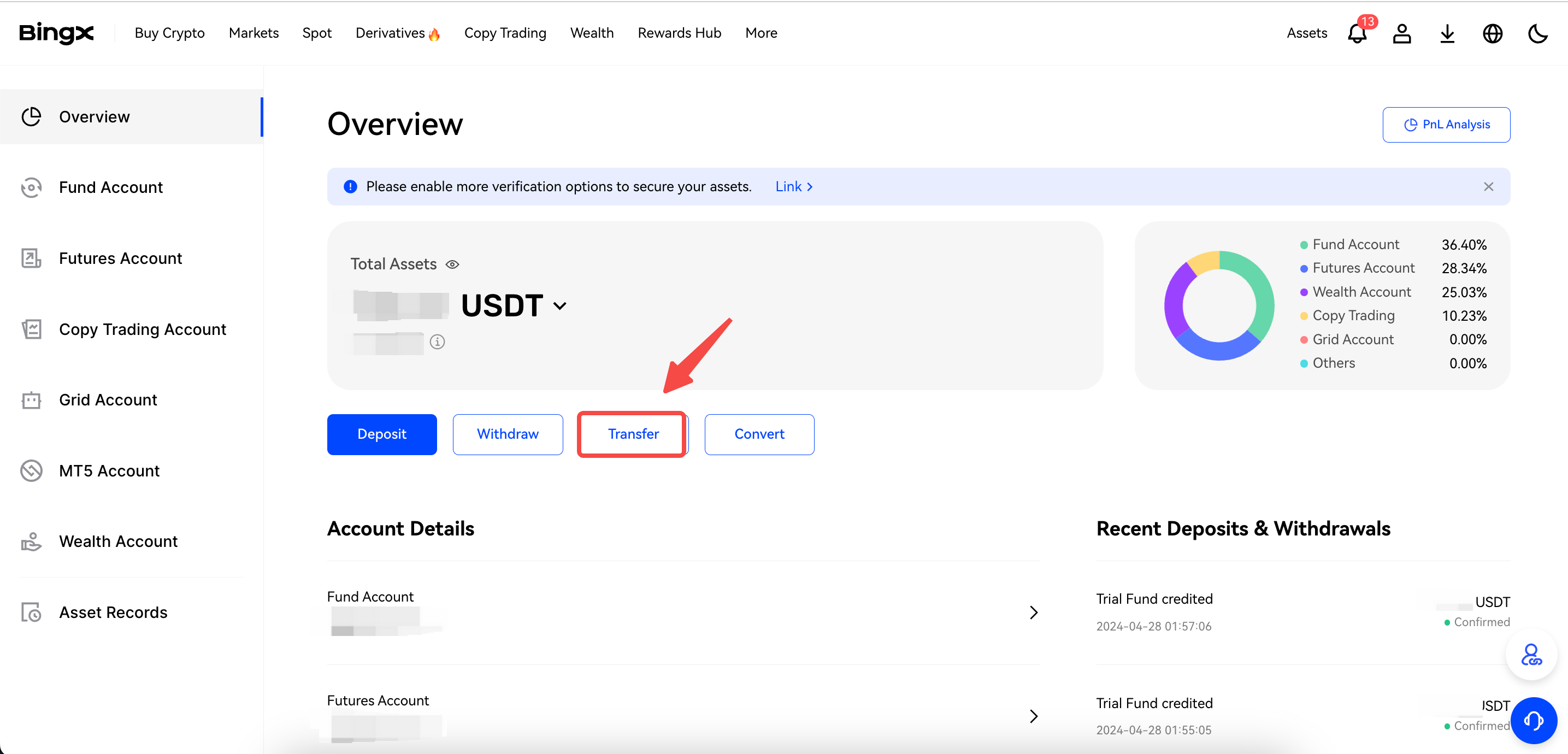1568x754 pixels.
Task: Click the green Fund Account legend dot
Action: coord(1304,245)
